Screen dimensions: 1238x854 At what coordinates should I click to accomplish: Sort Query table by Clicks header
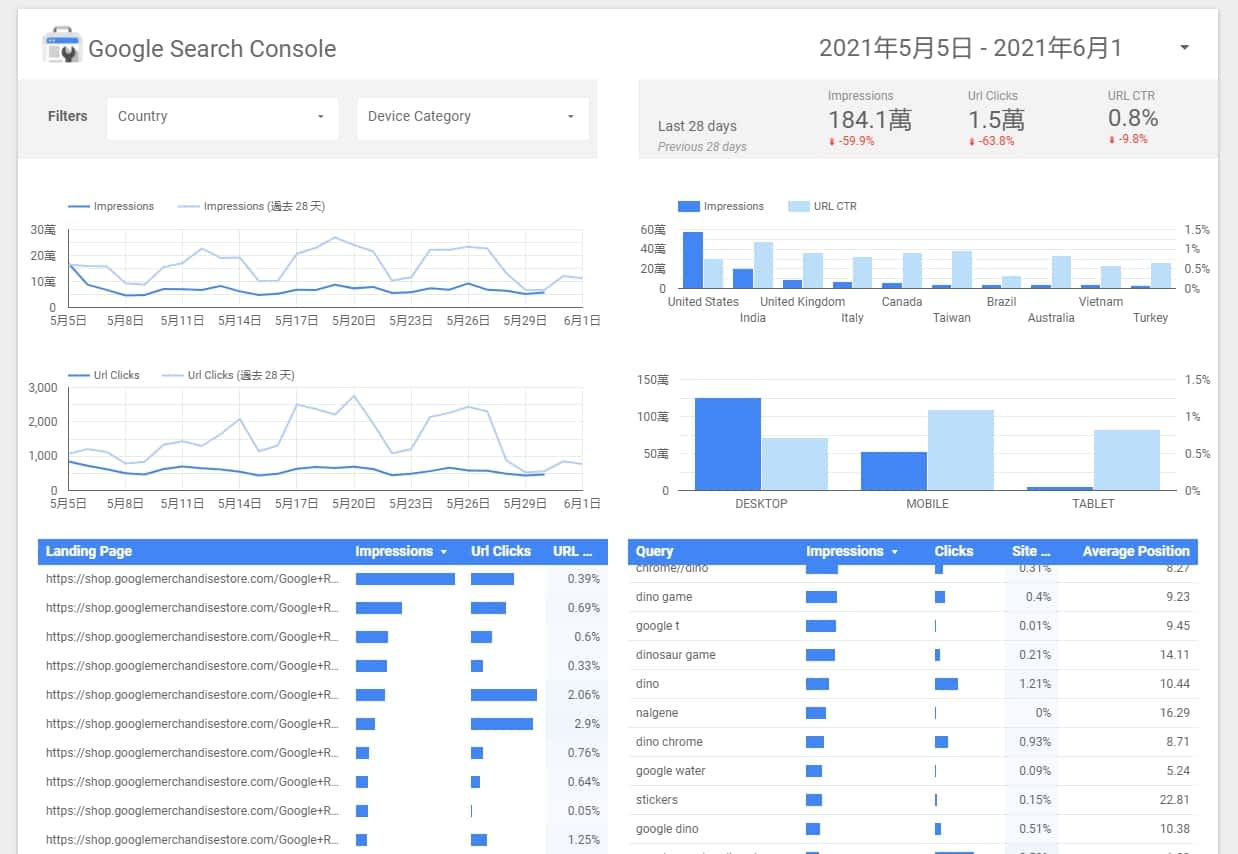coord(954,552)
